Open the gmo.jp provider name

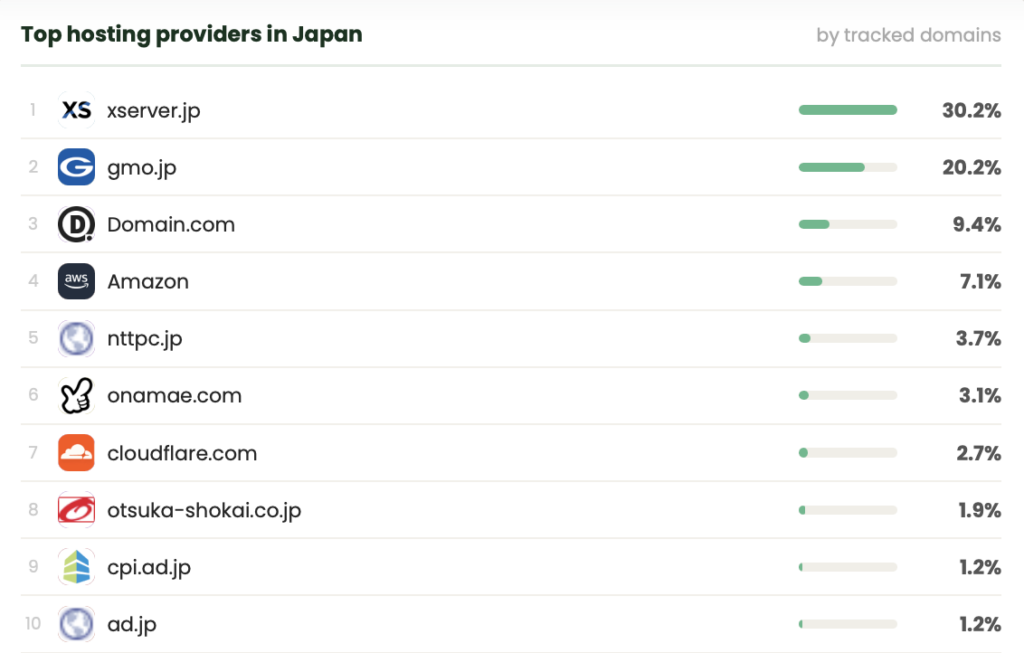pos(142,168)
